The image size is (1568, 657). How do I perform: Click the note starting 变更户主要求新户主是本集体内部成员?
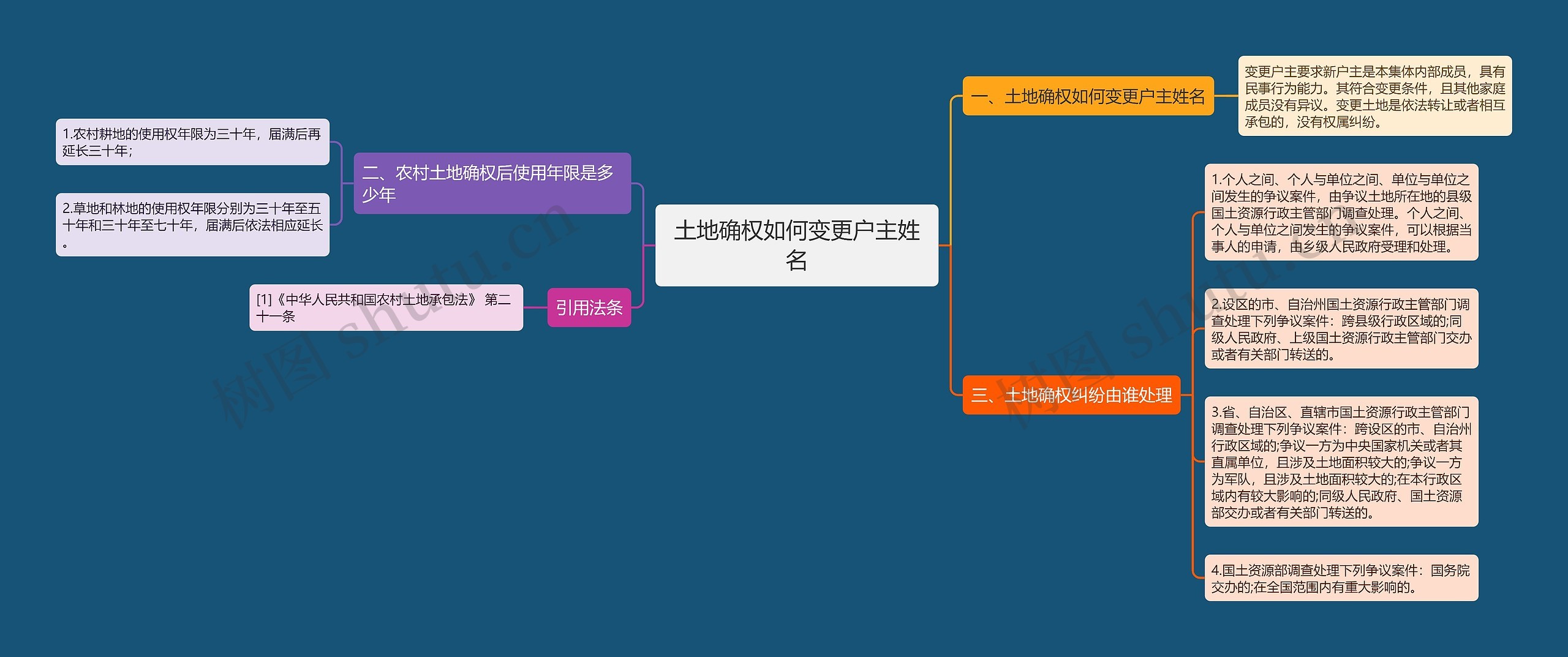point(1374,96)
